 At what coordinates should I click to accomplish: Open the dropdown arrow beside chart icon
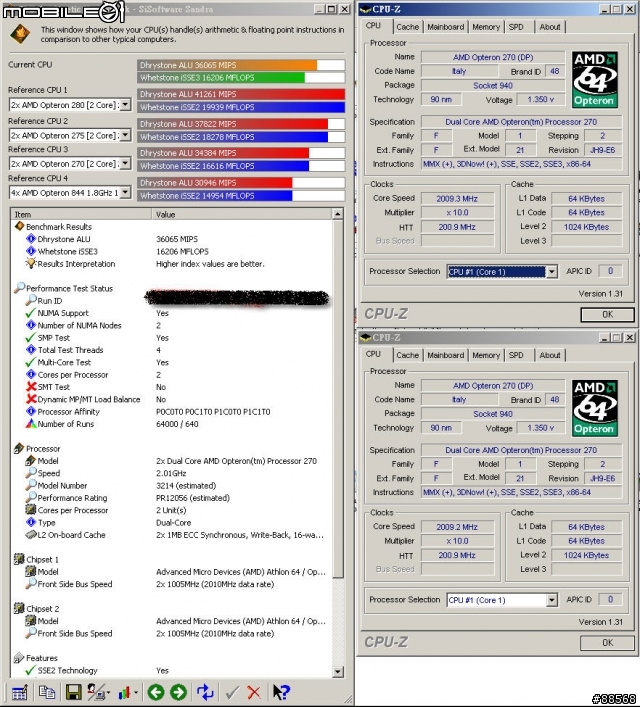(x=135, y=693)
